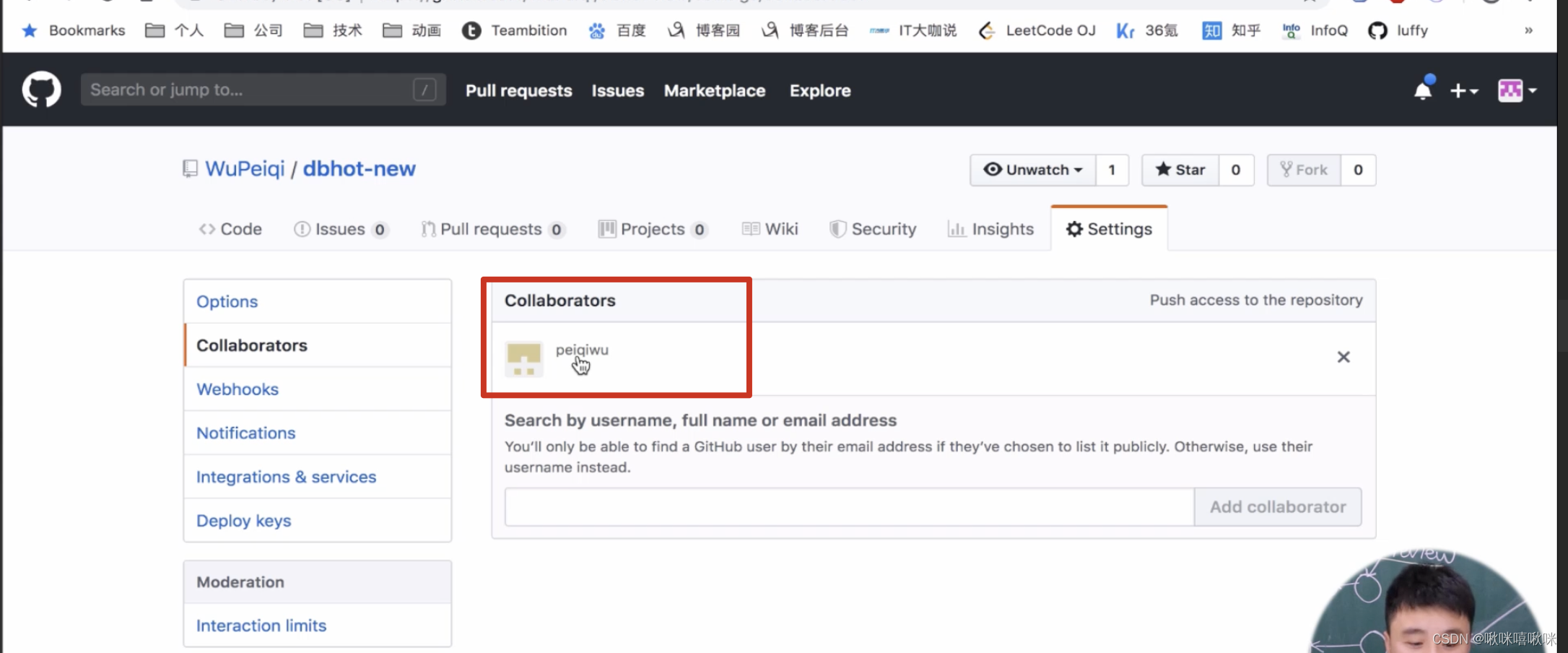Open the 36氪 bookmark
1568x653 pixels.
coord(1147,30)
